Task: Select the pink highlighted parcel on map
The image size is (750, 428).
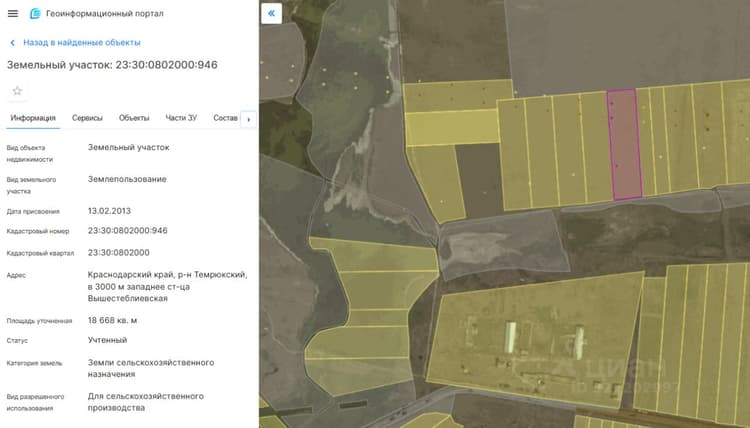Action: 625,143
